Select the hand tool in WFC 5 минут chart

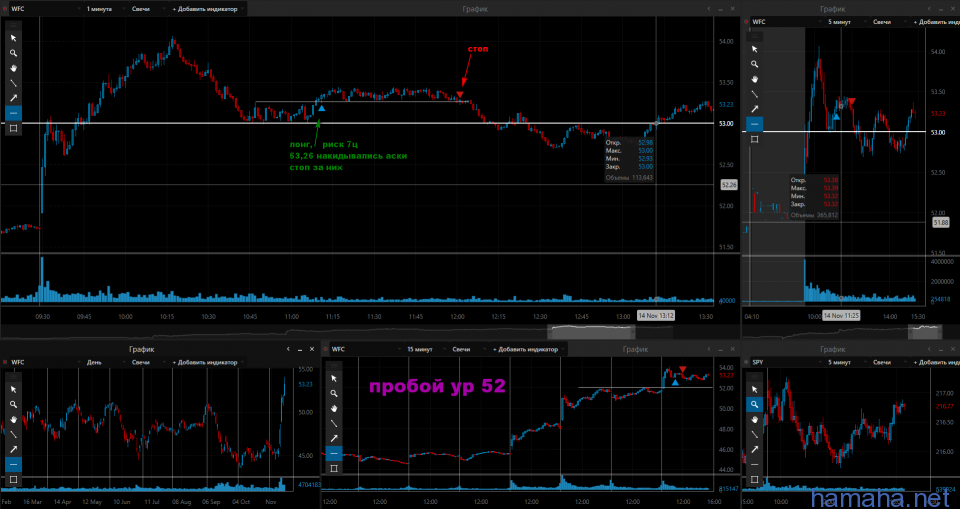tap(754, 79)
